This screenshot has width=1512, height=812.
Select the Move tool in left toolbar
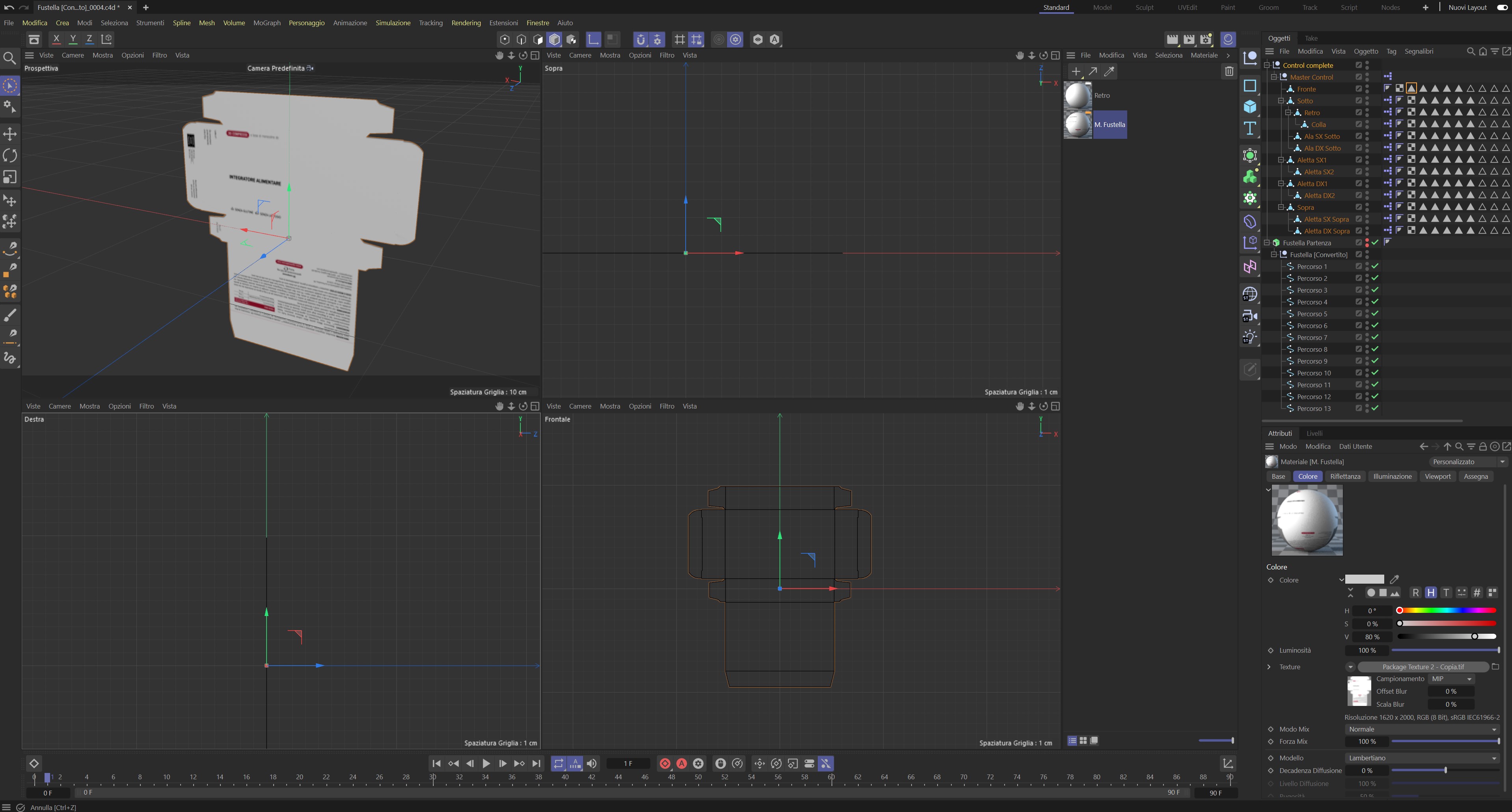click(10, 134)
